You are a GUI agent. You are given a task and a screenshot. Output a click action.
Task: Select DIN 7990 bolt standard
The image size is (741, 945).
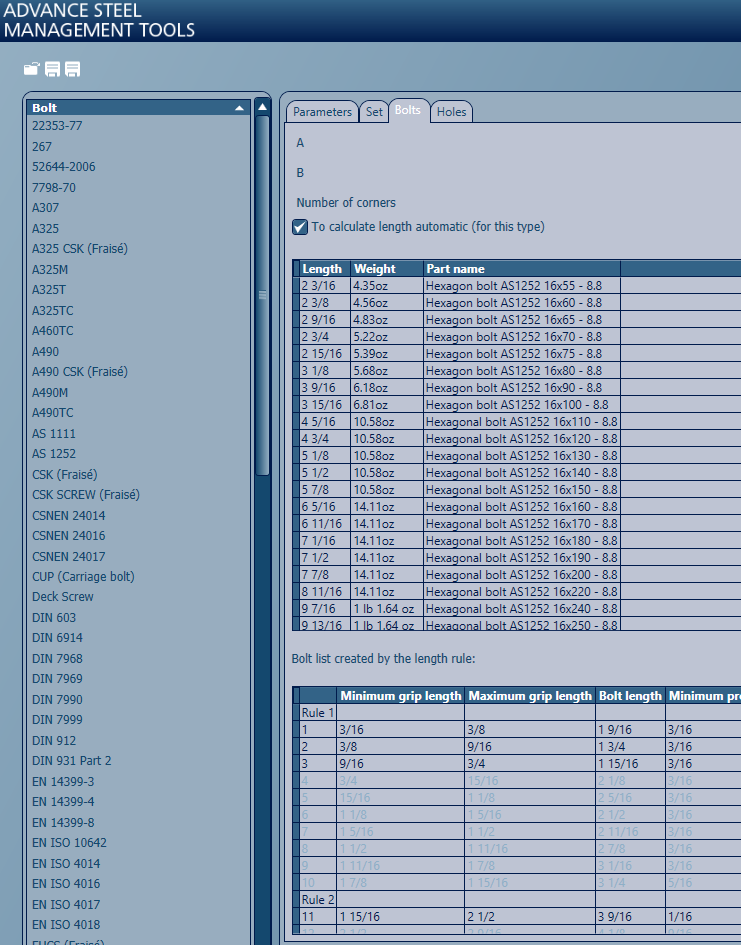pos(57,700)
